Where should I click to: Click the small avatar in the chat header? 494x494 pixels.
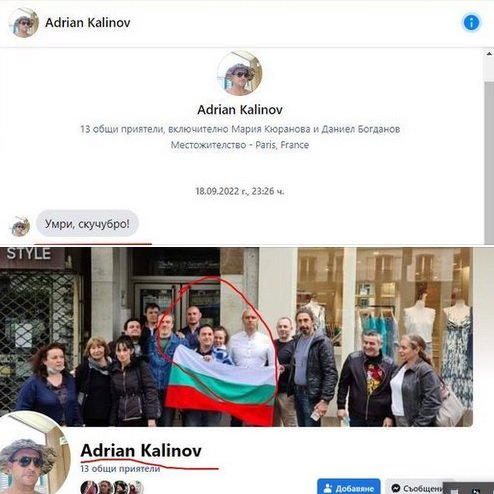pos(24,22)
